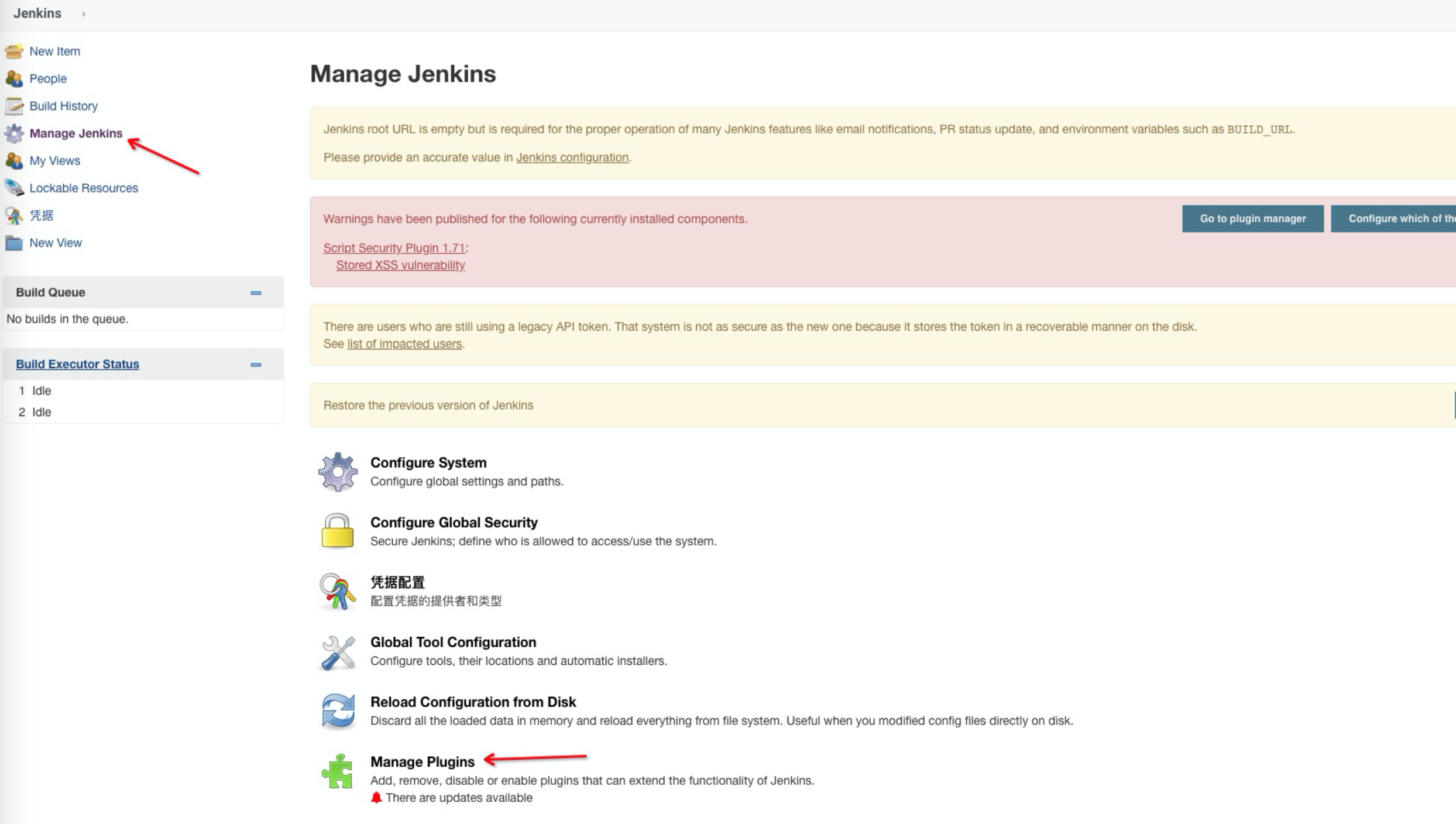The height and width of the screenshot is (824, 1456).
Task: Open New Item in sidebar
Action: click(x=54, y=51)
